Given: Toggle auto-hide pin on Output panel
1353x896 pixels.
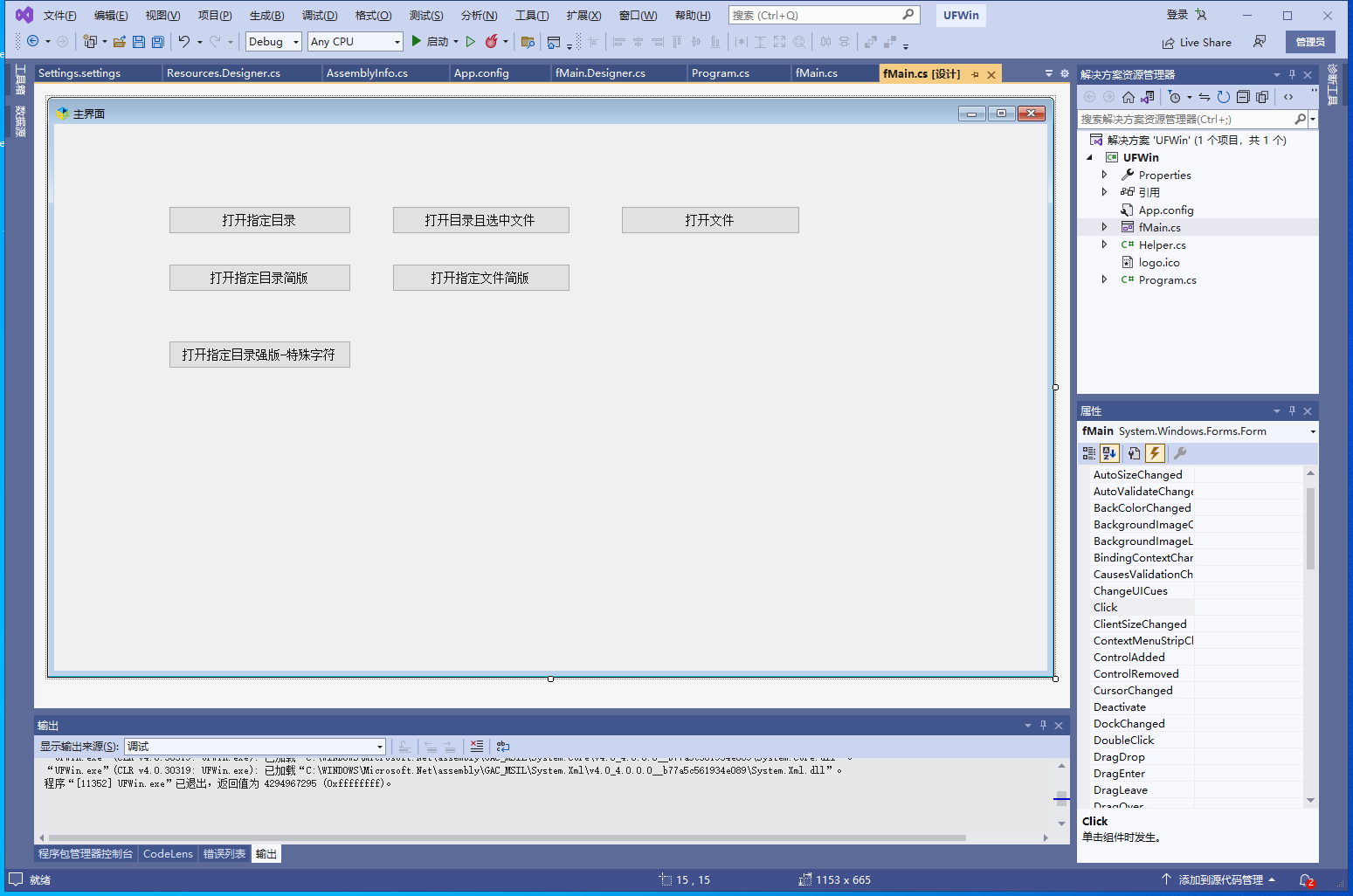Looking at the screenshot, I should 1043,726.
